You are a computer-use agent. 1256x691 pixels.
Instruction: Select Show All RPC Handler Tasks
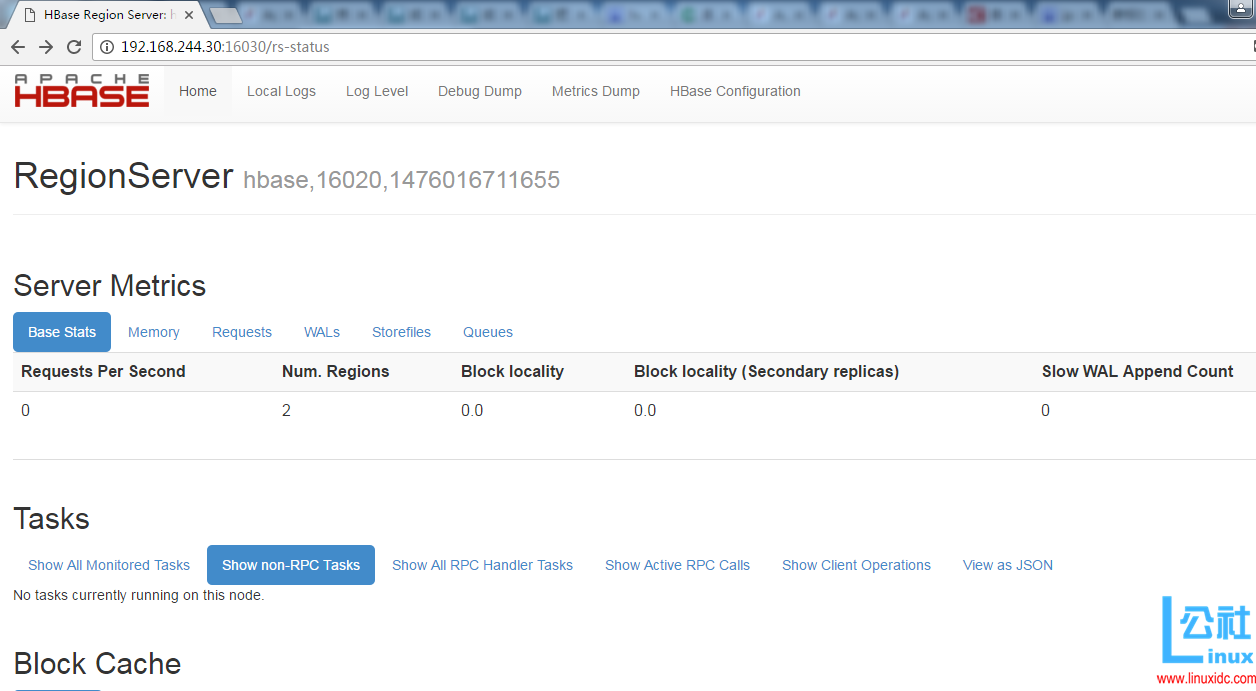pyautogui.click(x=482, y=565)
